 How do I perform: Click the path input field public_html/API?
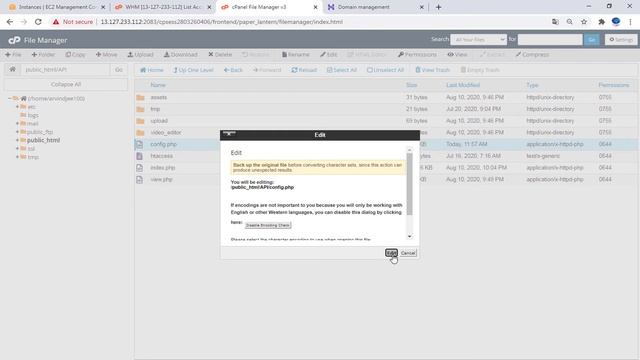coord(65,70)
